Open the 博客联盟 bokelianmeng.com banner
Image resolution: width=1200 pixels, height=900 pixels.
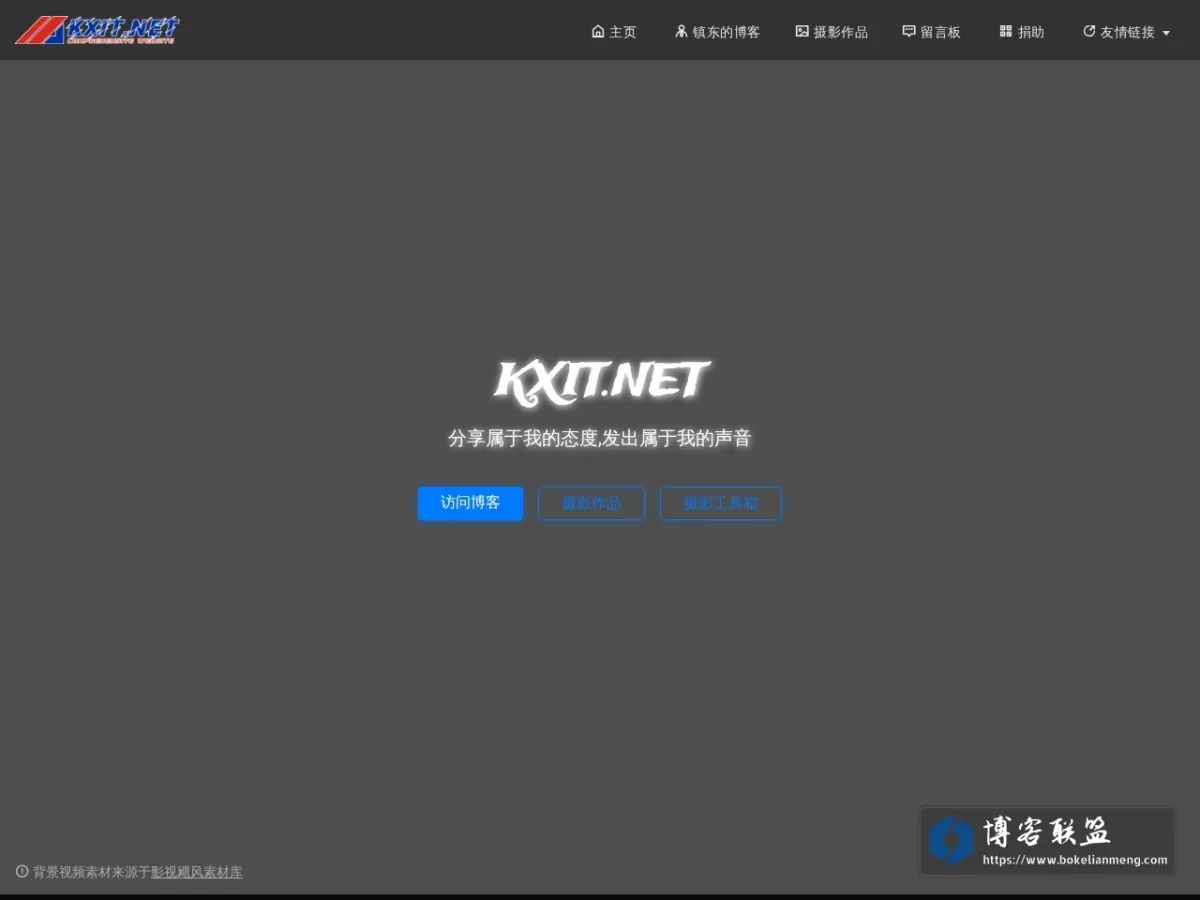click(x=1047, y=840)
